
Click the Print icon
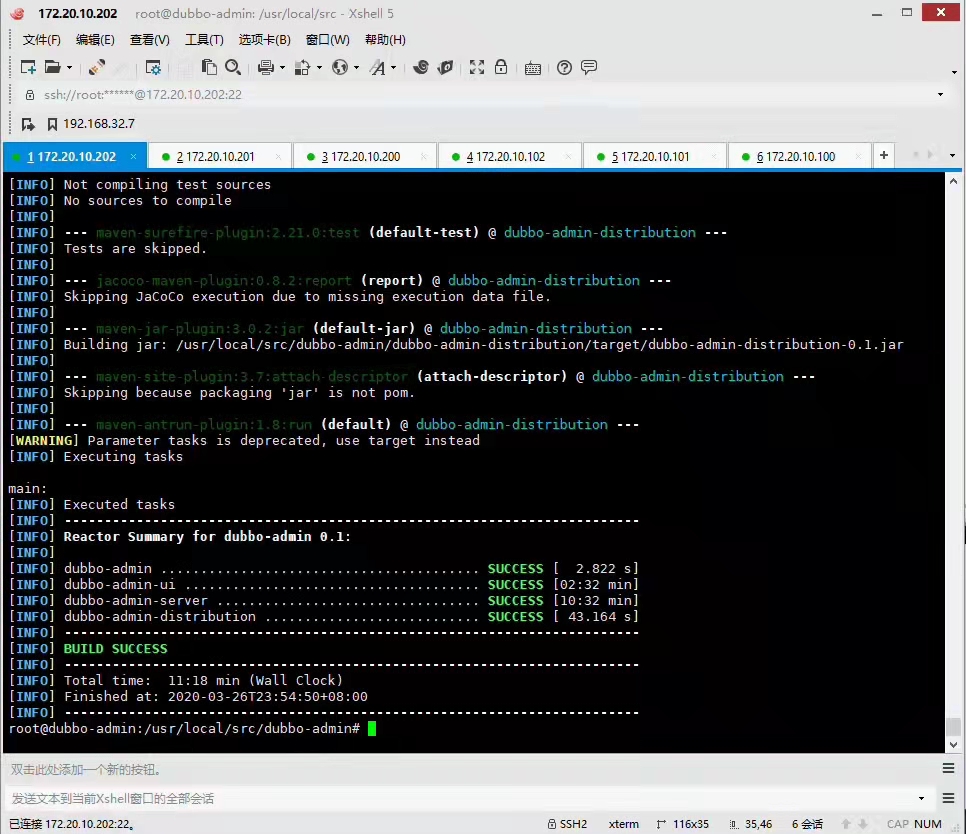[266, 67]
